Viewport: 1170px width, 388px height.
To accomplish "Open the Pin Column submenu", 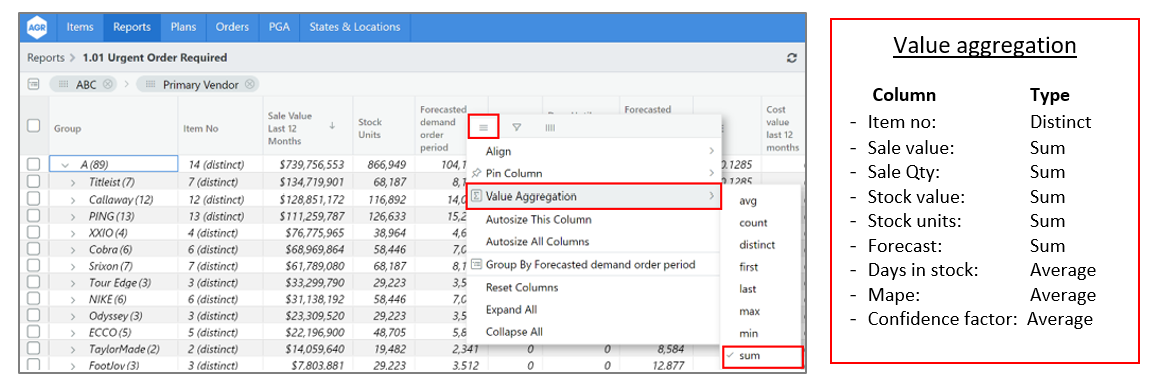I will pyautogui.click(x=594, y=174).
